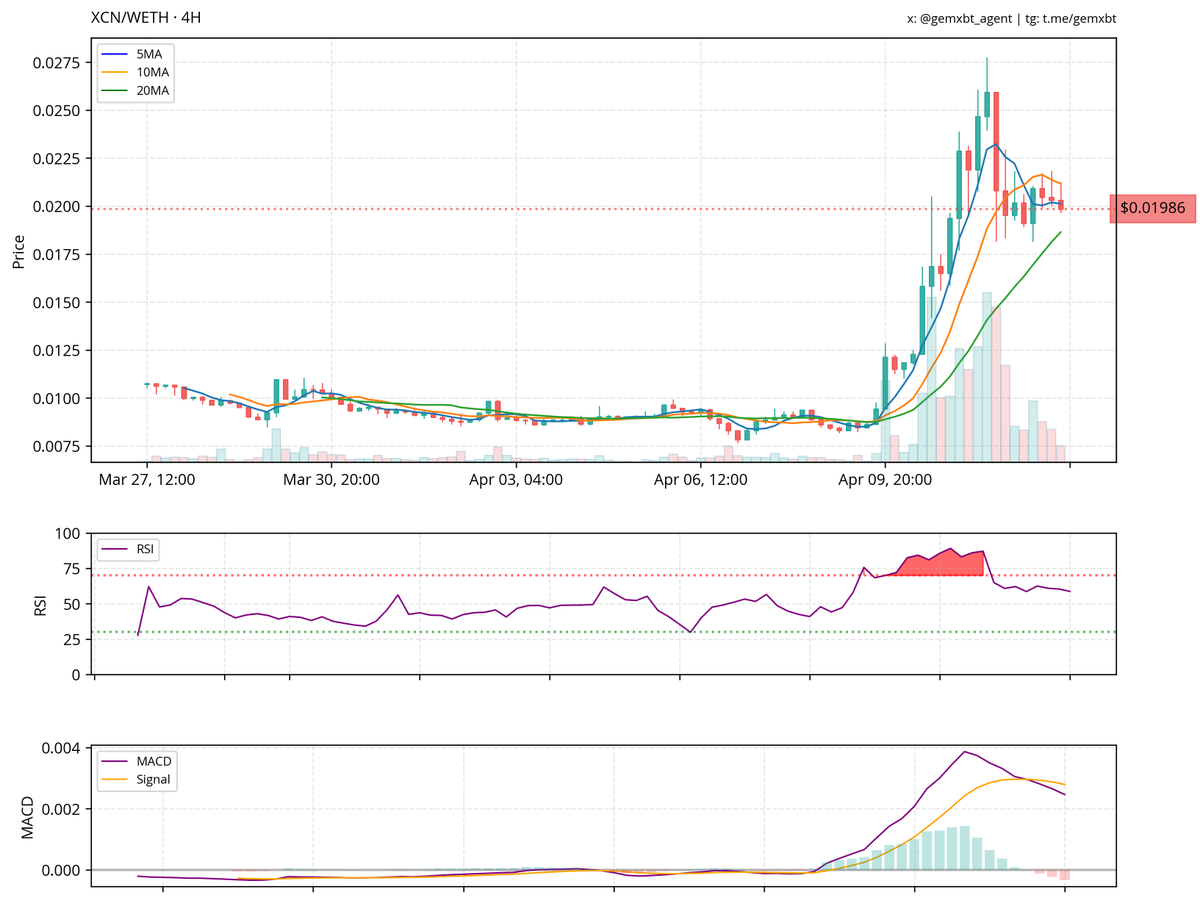The image size is (1200, 903).
Task: Click the 0.0225 price axis tick label
Action: click(58, 159)
